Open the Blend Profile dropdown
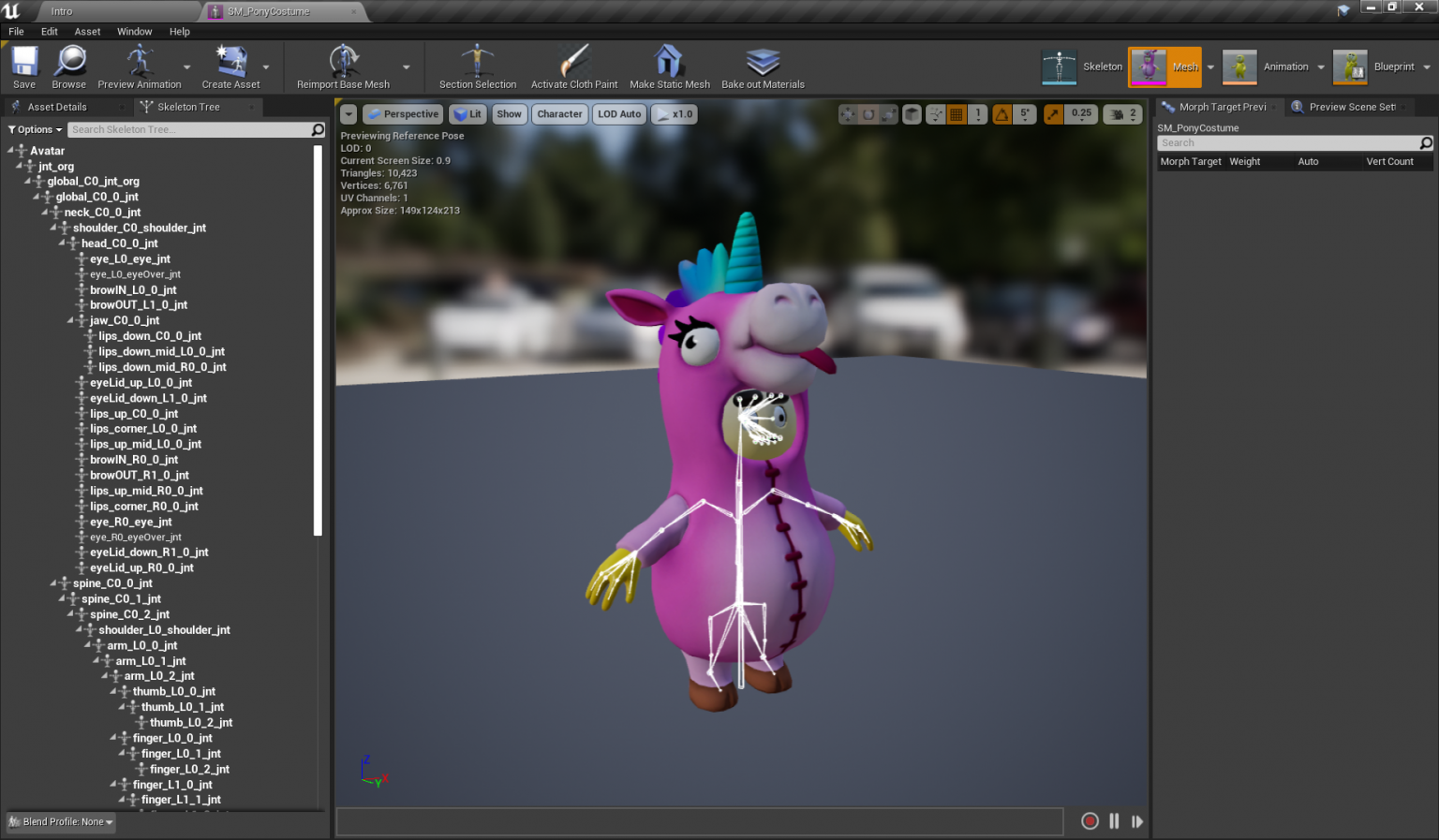 click(61, 822)
